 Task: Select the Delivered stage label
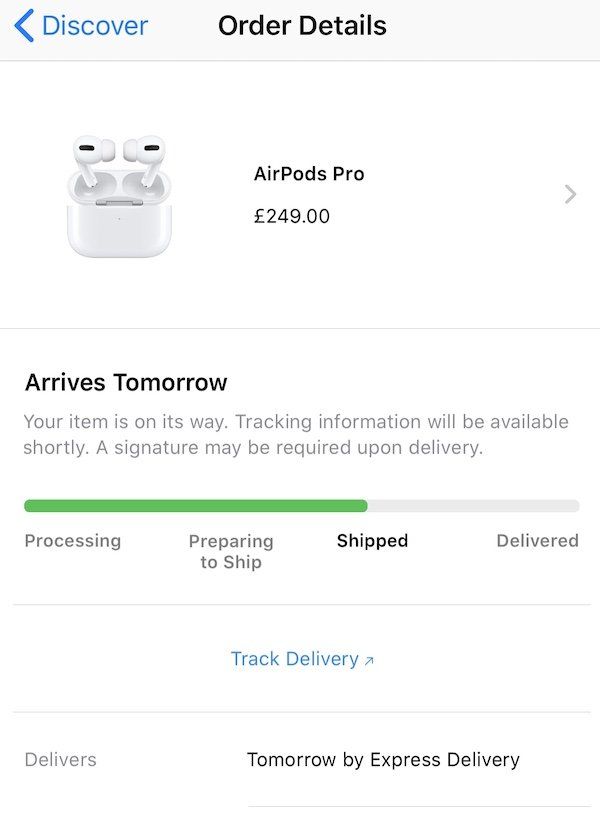pyautogui.click(x=537, y=540)
